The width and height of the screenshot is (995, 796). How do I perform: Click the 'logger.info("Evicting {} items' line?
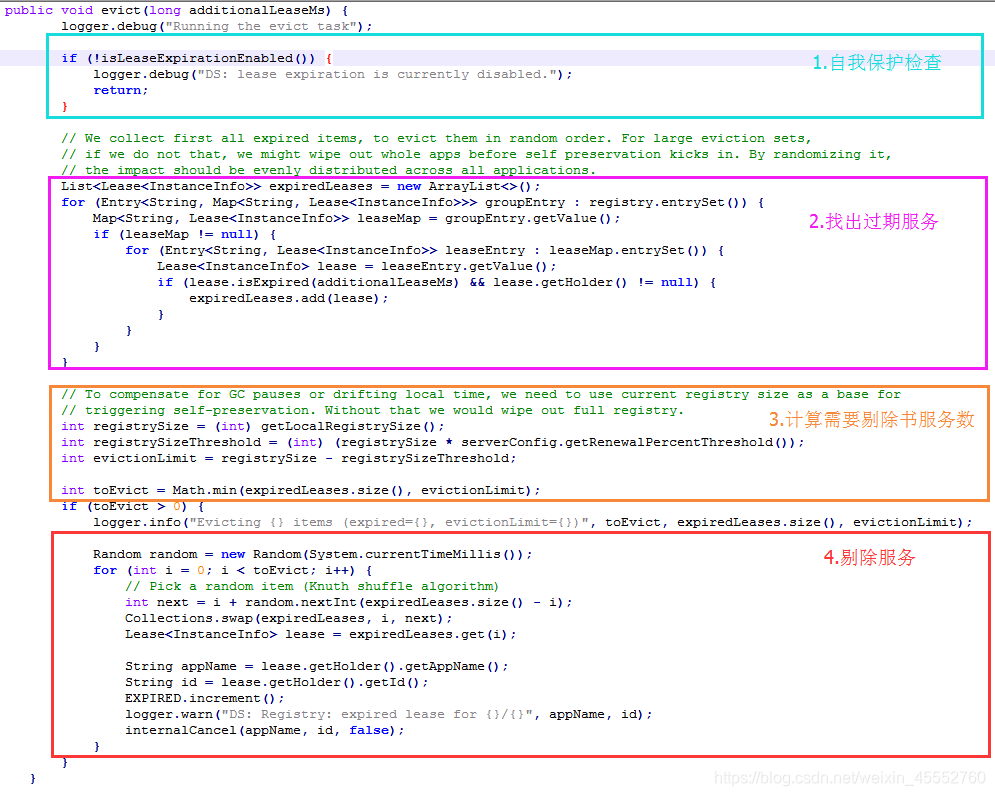pos(532,522)
